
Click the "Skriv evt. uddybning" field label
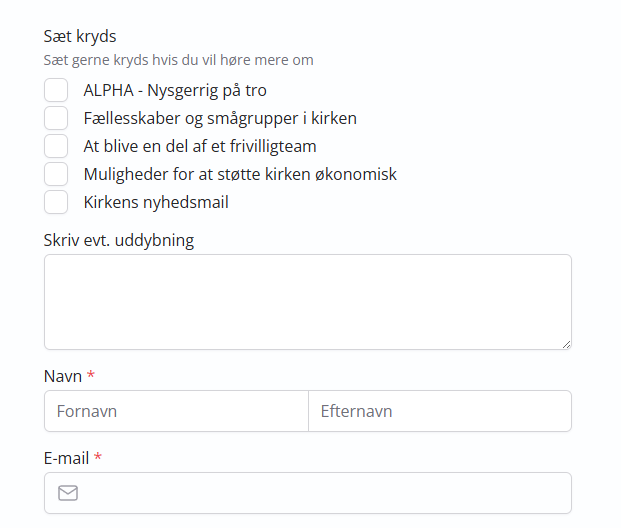pyautogui.click(x=119, y=240)
